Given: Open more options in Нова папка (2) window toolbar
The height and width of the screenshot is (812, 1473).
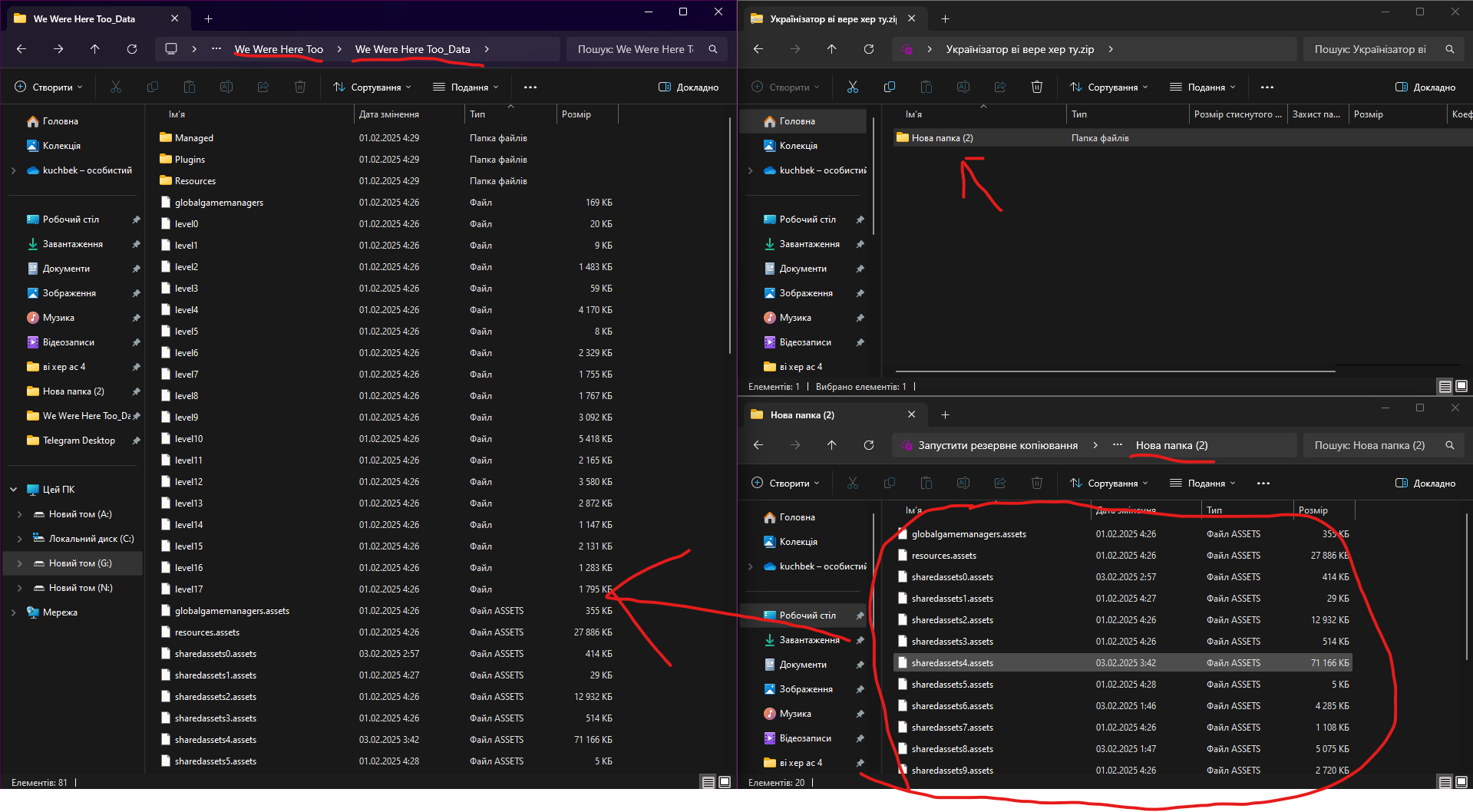Looking at the screenshot, I should pyautogui.click(x=1263, y=484).
